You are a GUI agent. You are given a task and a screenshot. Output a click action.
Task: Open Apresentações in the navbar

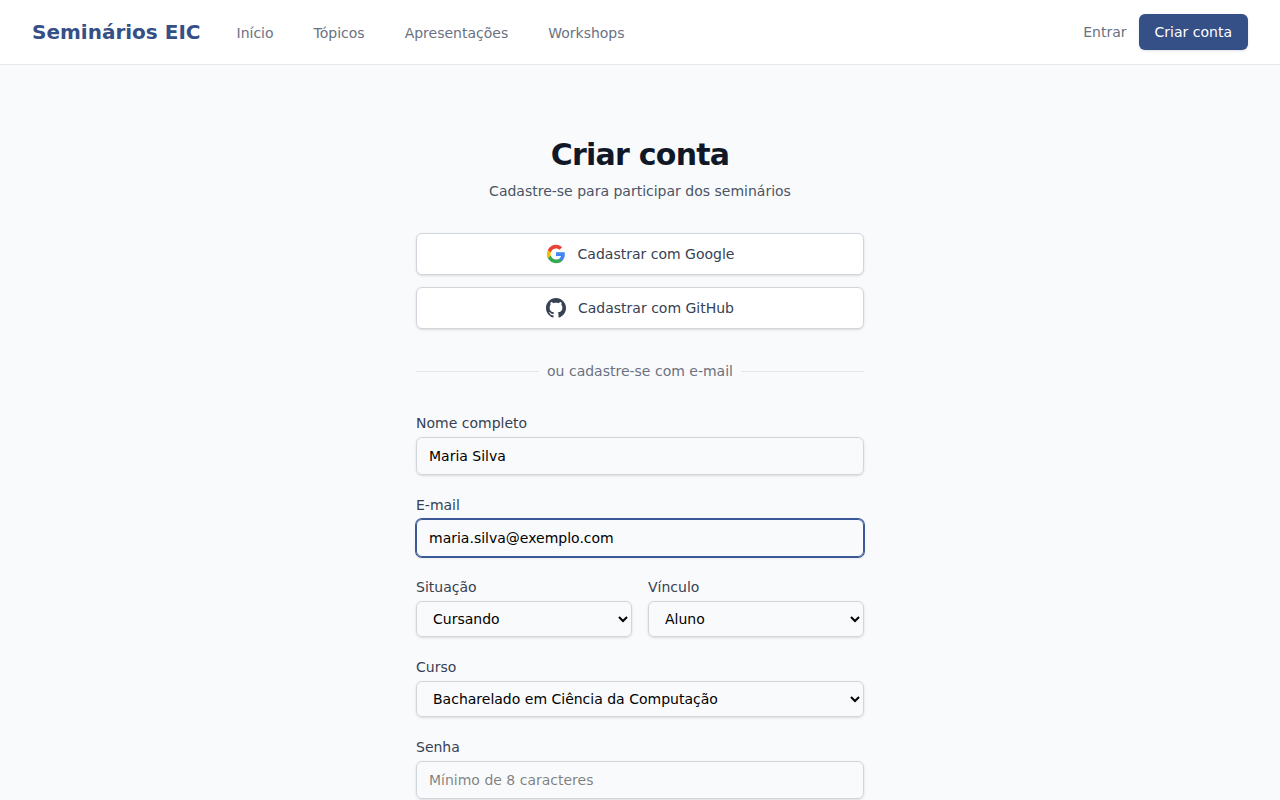click(x=456, y=33)
